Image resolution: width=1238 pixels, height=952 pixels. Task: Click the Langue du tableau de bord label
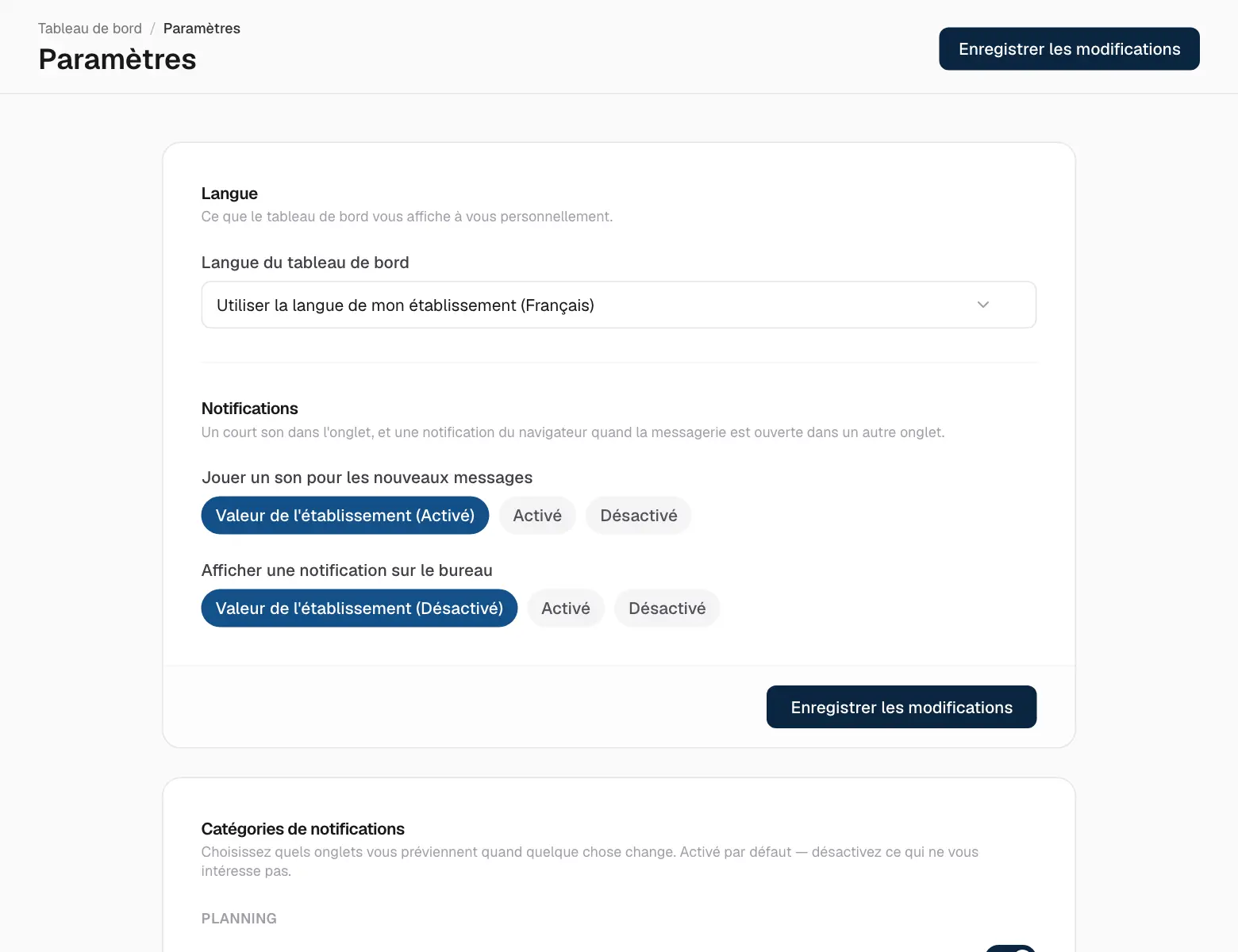pyautogui.click(x=306, y=263)
